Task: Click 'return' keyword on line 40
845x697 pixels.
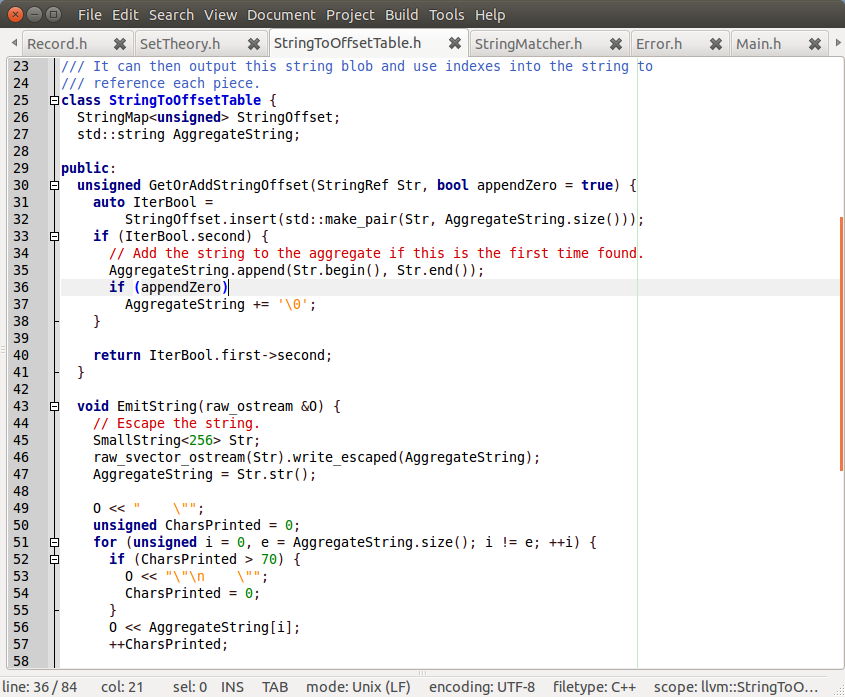Action: 117,355
